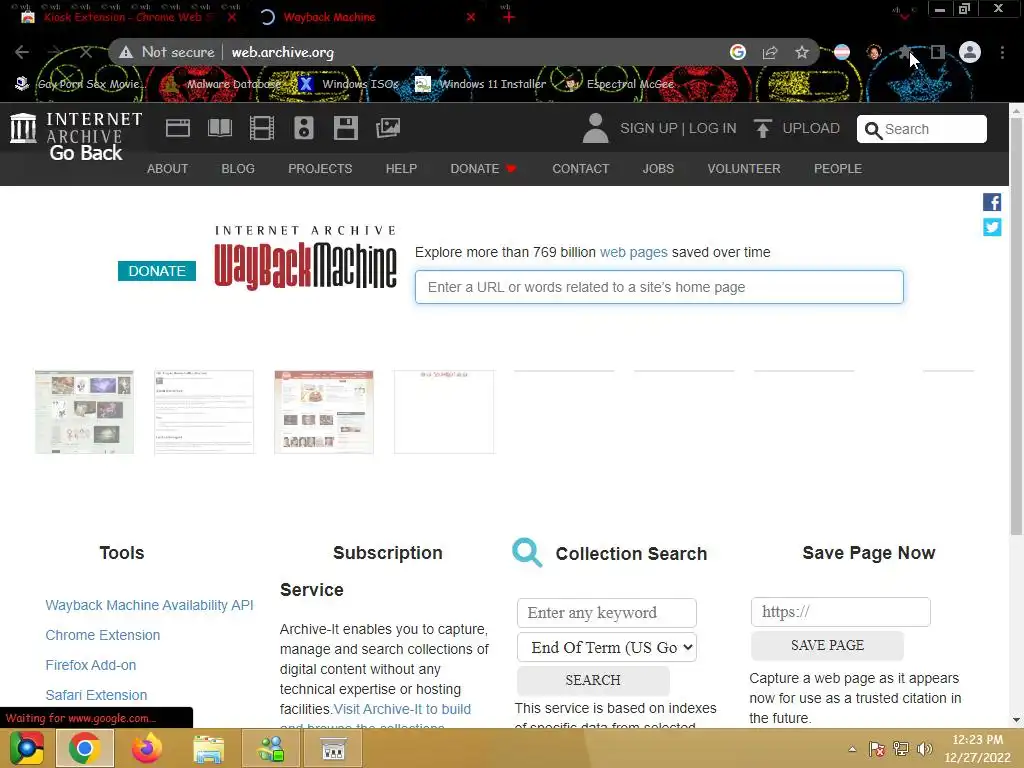Open the Firefox Add-on link
The image size is (1024, 768).
point(91,665)
